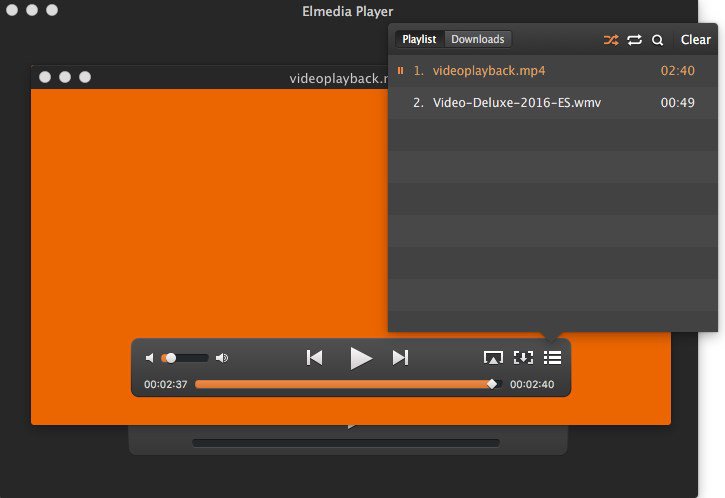Open the AirPlay streaming icon
The height and width of the screenshot is (498, 725).
point(492,358)
